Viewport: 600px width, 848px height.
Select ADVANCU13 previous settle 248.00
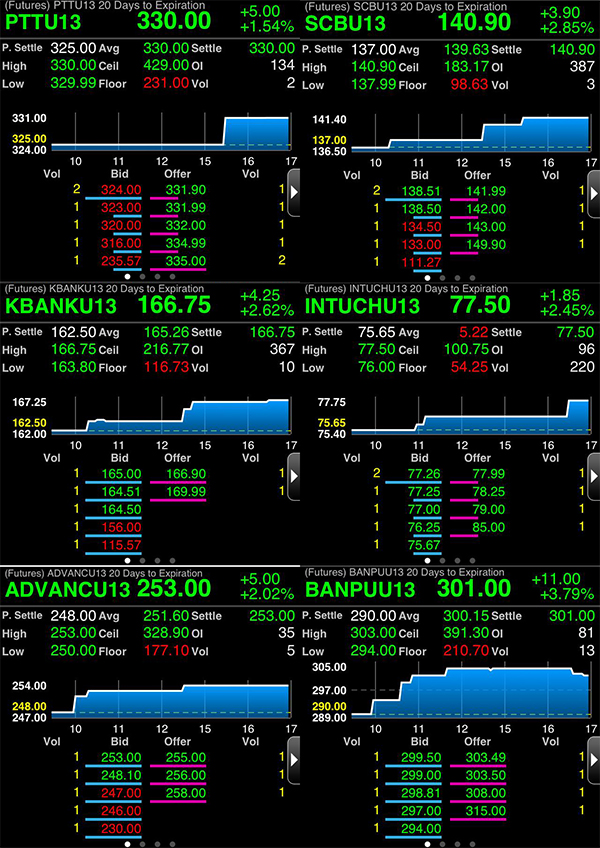click(x=74, y=615)
